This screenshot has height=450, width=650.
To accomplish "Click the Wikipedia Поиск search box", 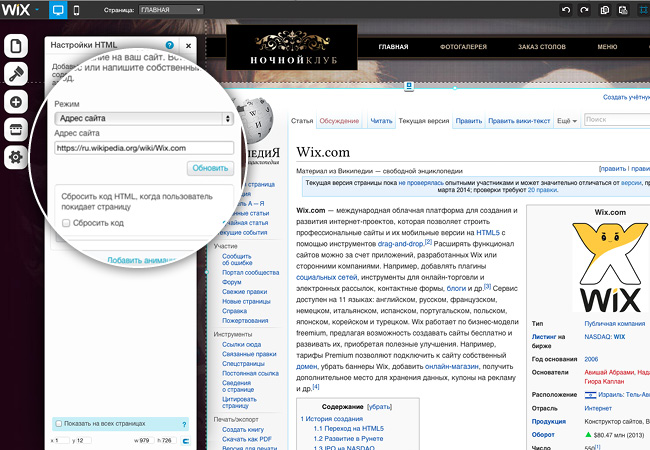I will (617, 119).
